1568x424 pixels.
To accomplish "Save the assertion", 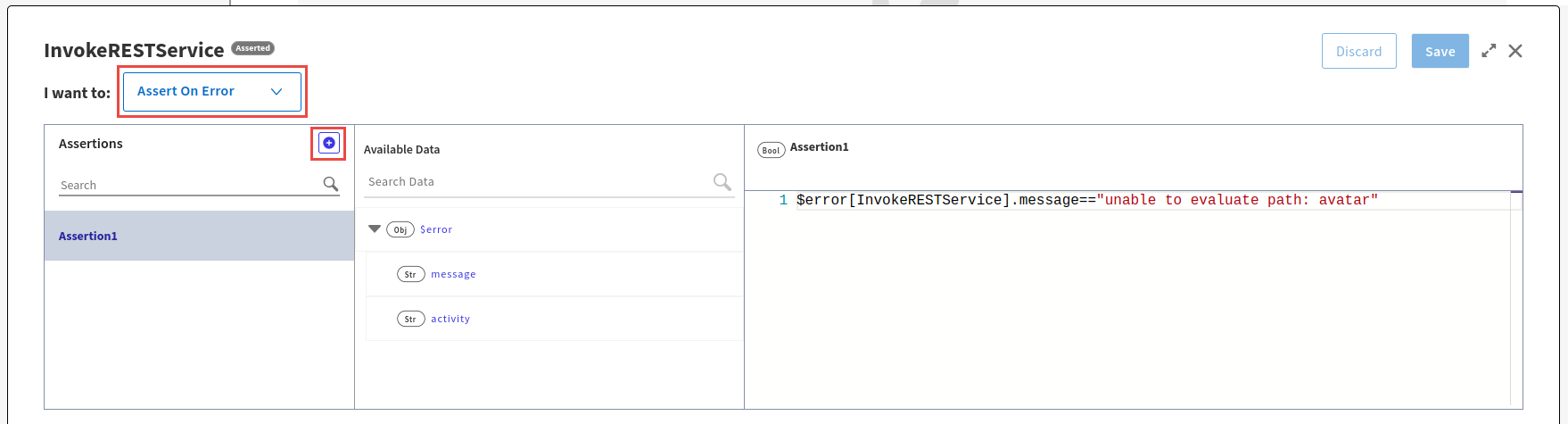I will click(x=1440, y=51).
